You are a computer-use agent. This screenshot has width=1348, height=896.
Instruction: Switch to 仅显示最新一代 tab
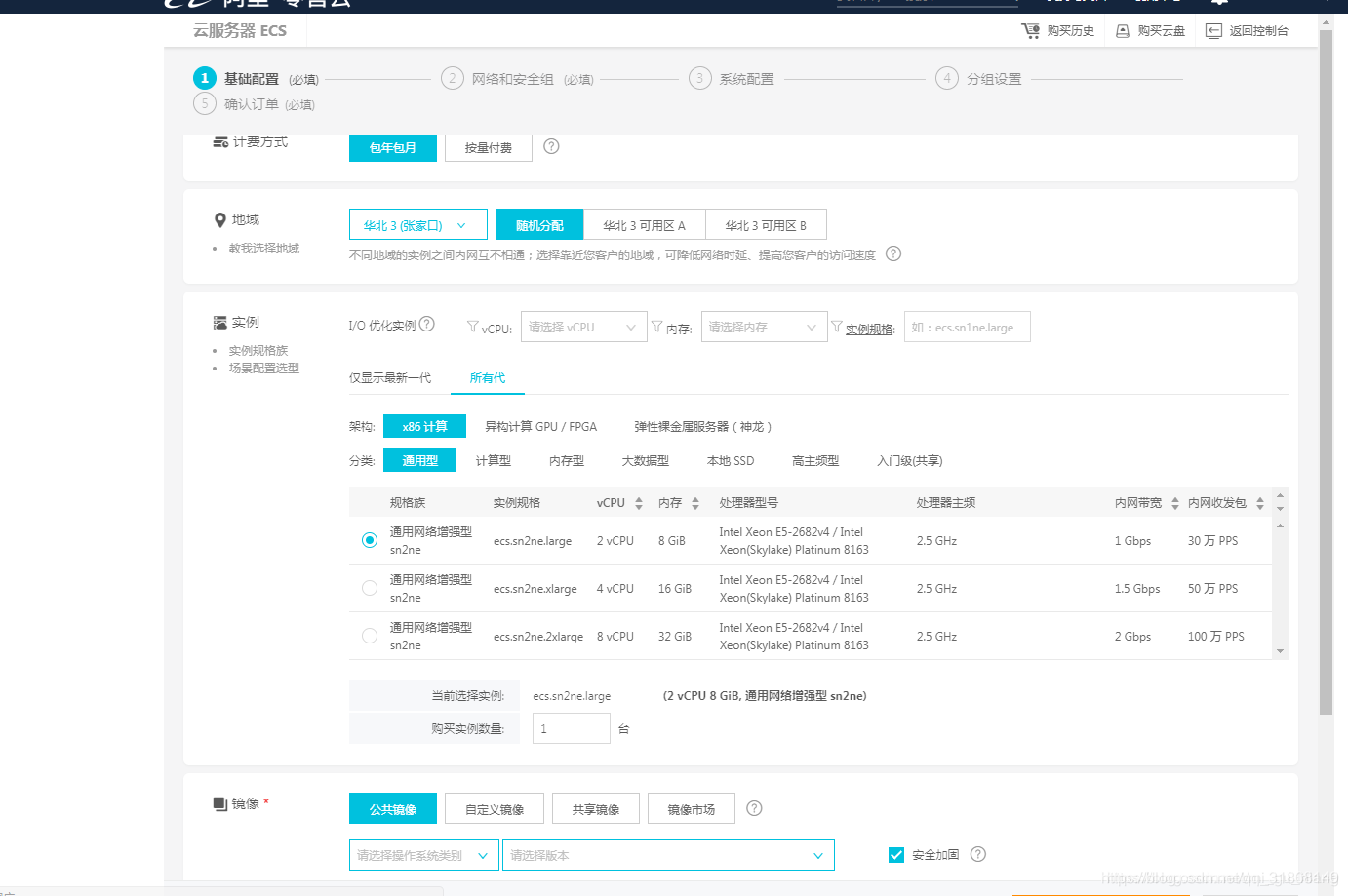tap(390, 378)
